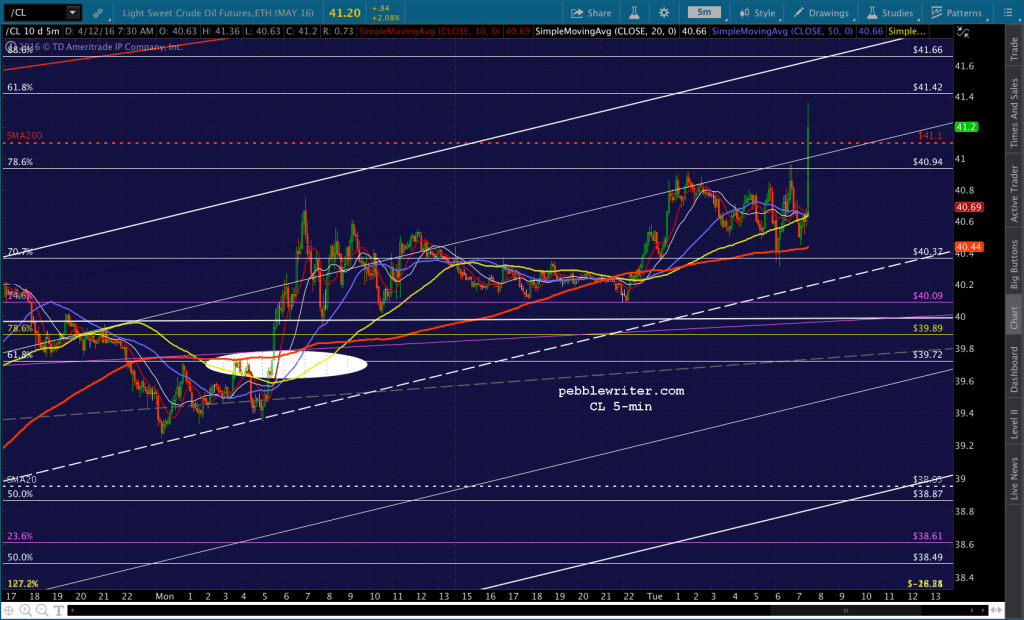1024x620 pixels.
Task: Click the blue SimpleMovingAvg (CLOSE, 50, 0) label
Action: click(x=782, y=31)
